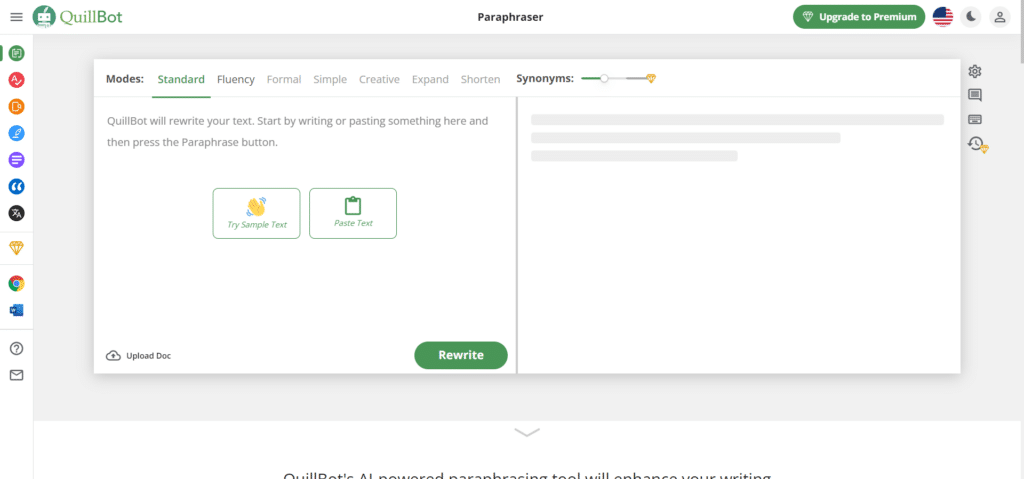1024x479 pixels.
Task: Select the Fluency mode tab
Action: tap(236, 79)
